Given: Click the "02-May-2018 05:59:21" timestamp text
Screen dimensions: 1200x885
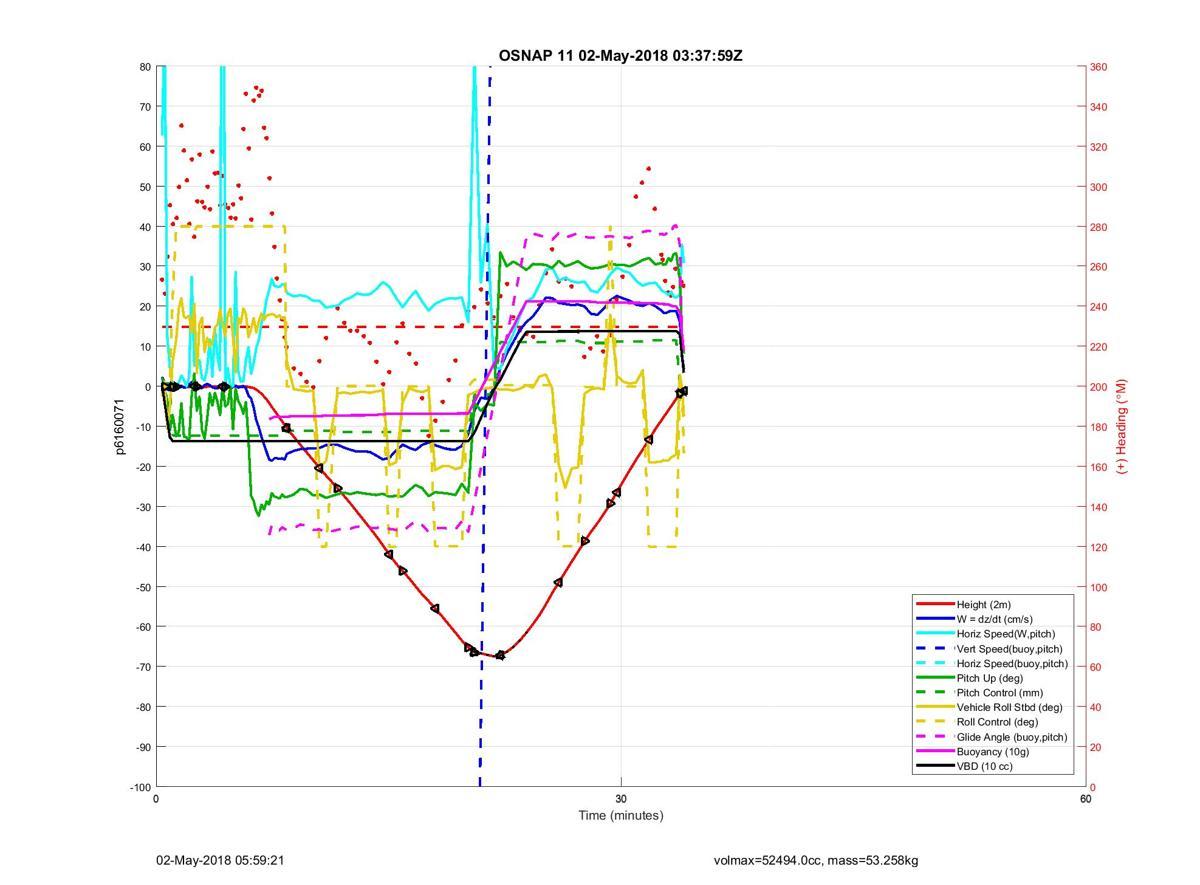Looking at the screenshot, I should point(220,860).
